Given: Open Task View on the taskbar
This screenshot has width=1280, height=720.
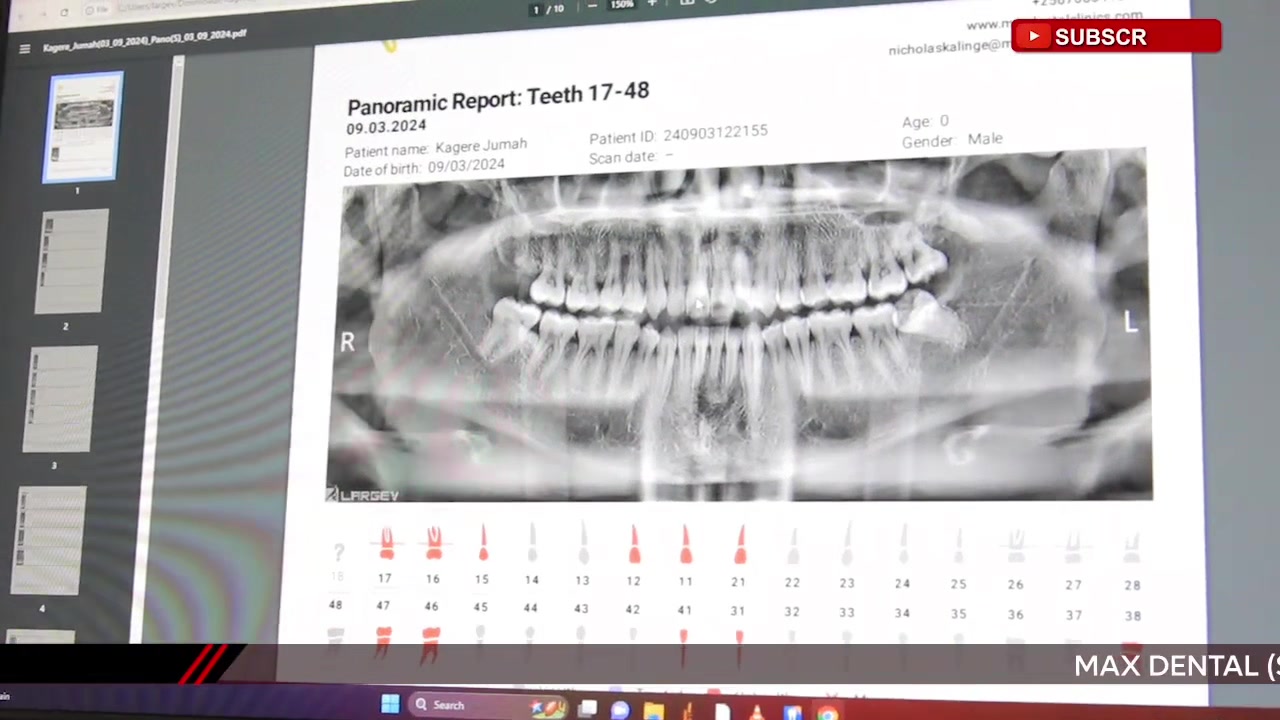Looking at the screenshot, I should (587, 709).
